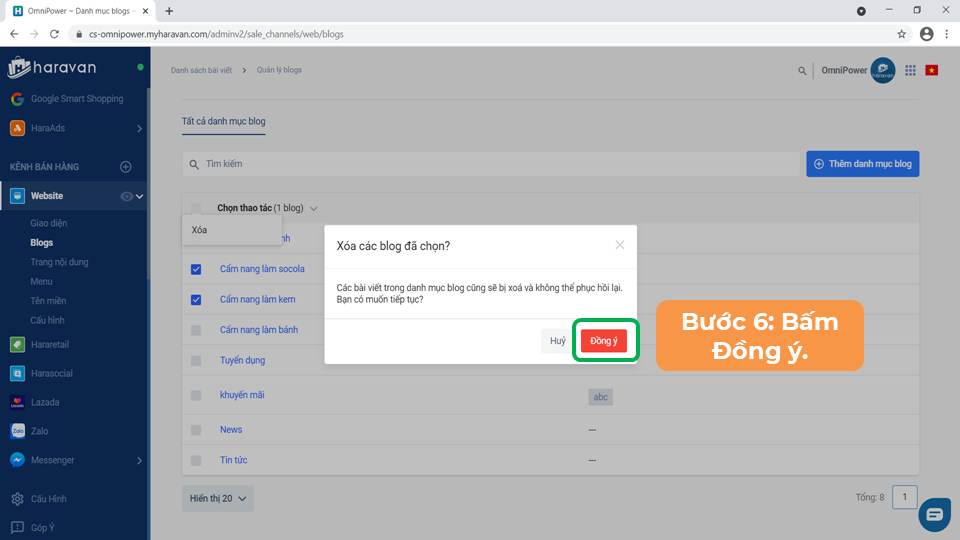Click the red Đồng ý confirm button
The height and width of the screenshot is (540, 960).
[603, 341]
